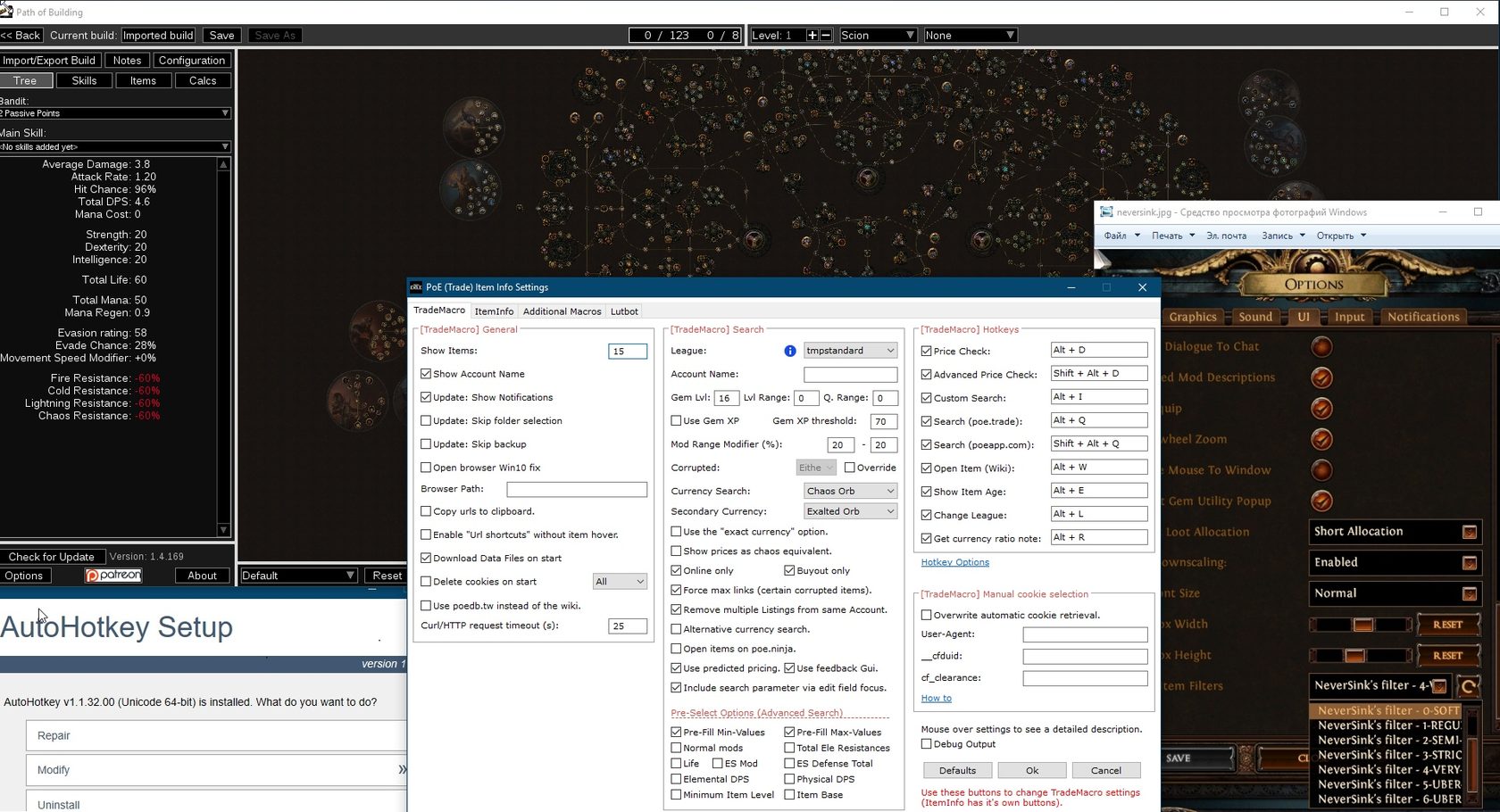This screenshot has height=812, width=1500.
Task: Close the PoE Trade Item Info Settings window
Action: pos(1142,287)
